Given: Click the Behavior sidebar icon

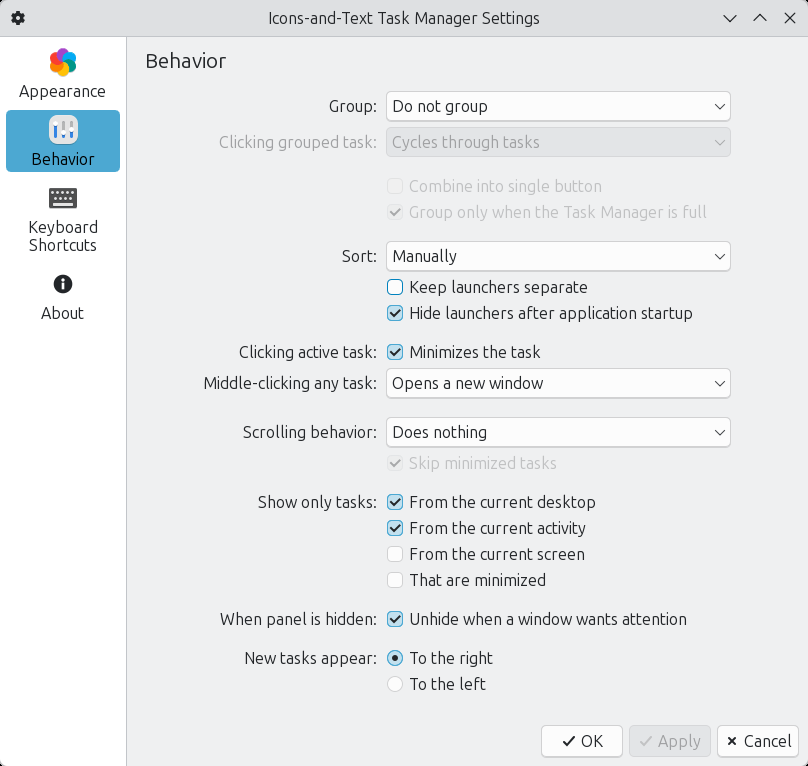Looking at the screenshot, I should click(x=62, y=130).
